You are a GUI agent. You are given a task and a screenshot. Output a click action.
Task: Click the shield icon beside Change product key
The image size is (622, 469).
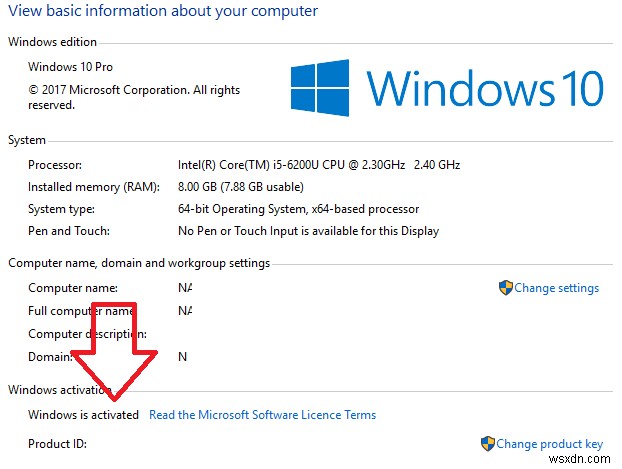pos(487,443)
